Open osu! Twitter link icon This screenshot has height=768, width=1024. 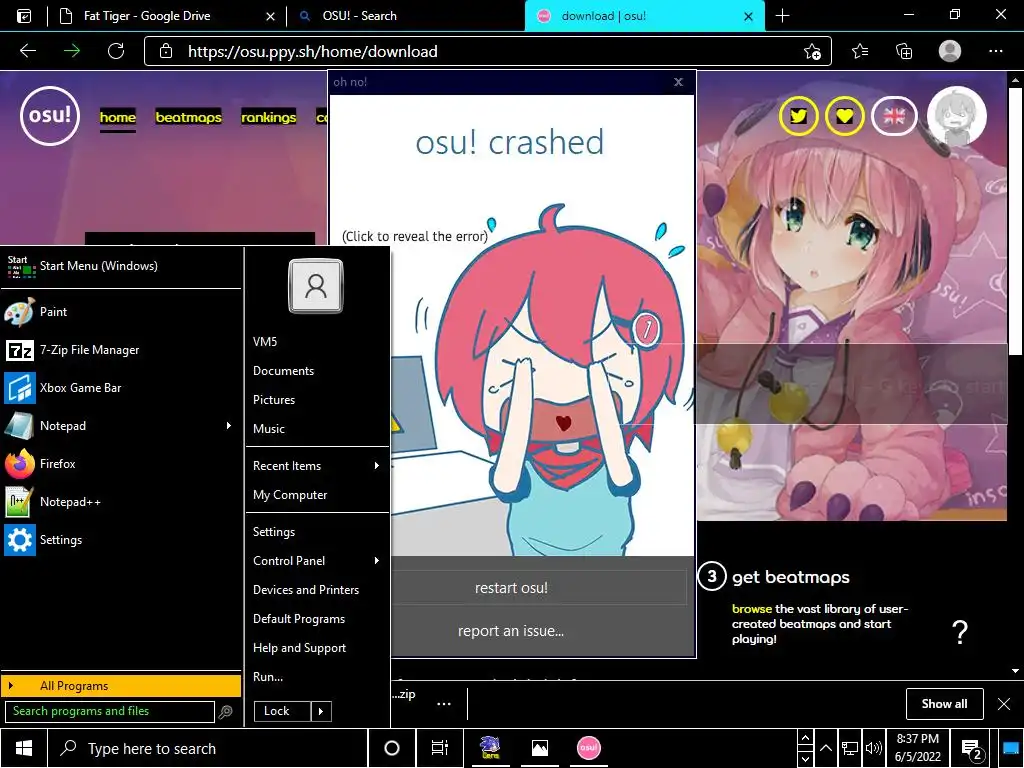(x=798, y=116)
